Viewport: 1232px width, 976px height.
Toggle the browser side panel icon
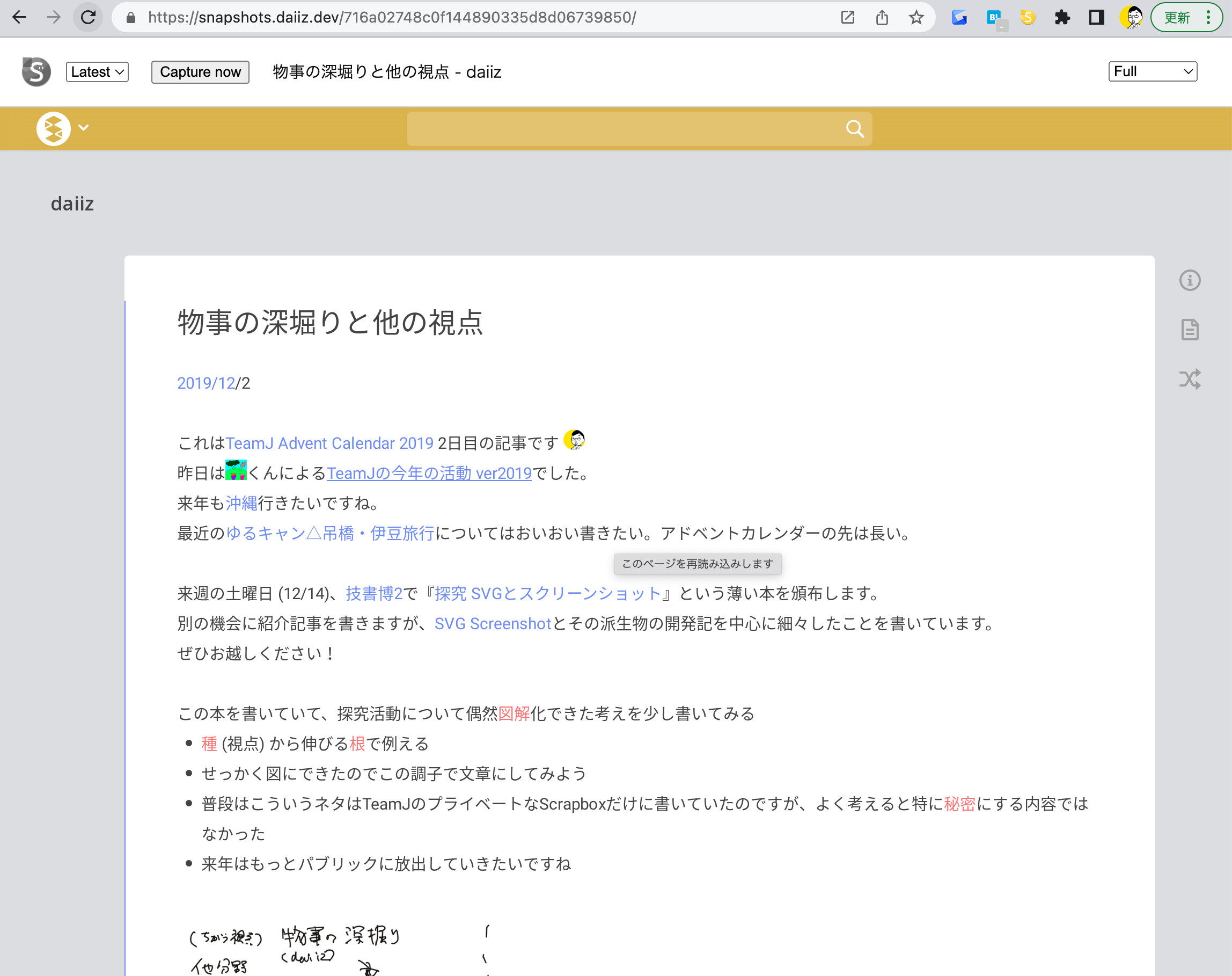pyautogui.click(x=1096, y=18)
